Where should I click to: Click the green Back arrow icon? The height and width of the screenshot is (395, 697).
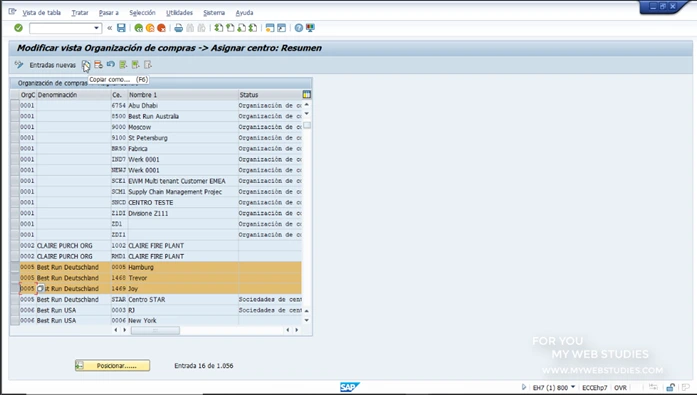[139, 28]
